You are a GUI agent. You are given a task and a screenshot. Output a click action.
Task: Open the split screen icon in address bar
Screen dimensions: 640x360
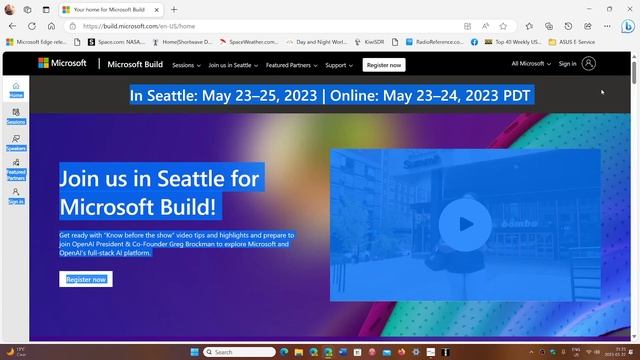(467, 26)
